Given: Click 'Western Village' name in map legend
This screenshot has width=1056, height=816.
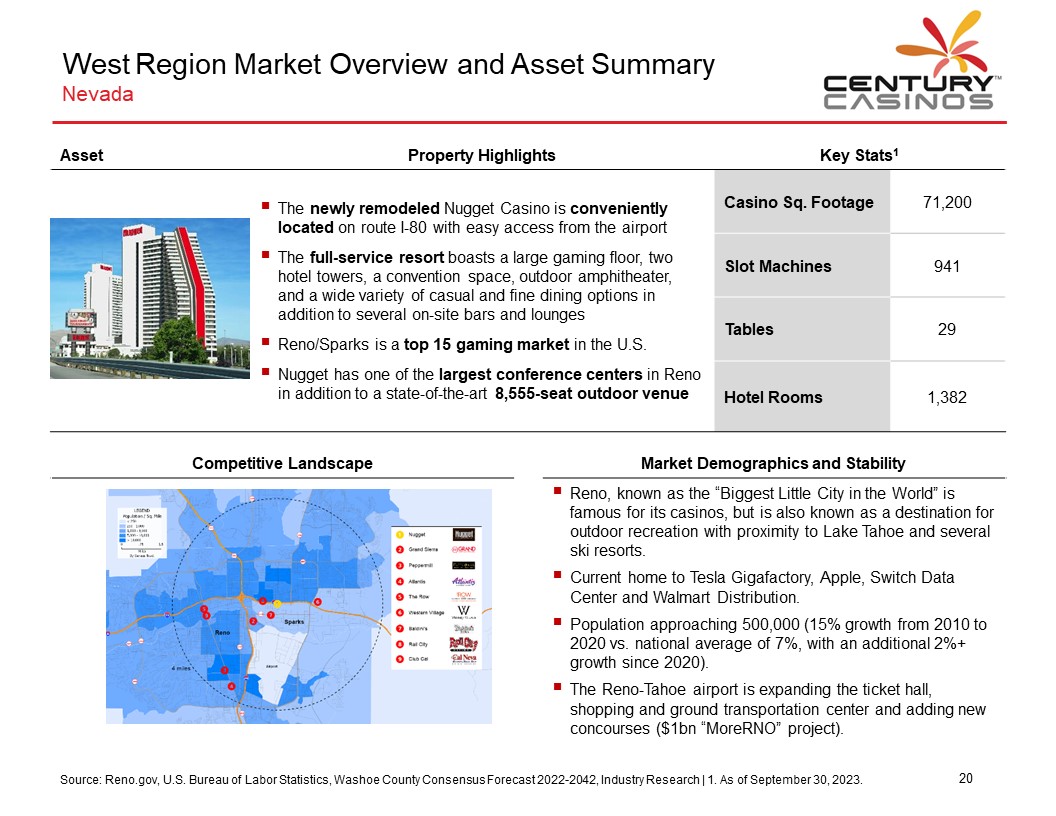Looking at the screenshot, I should pos(426,613).
